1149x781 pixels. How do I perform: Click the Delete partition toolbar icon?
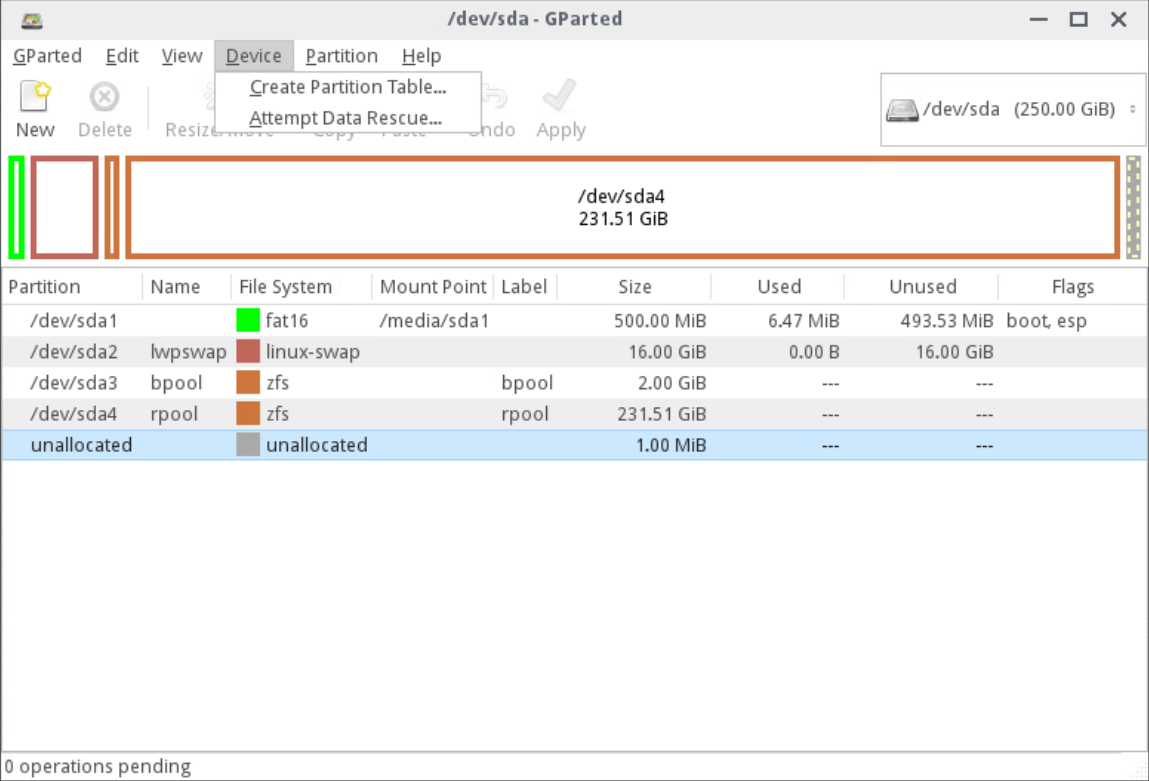pyautogui.click(x=104, y=99)
